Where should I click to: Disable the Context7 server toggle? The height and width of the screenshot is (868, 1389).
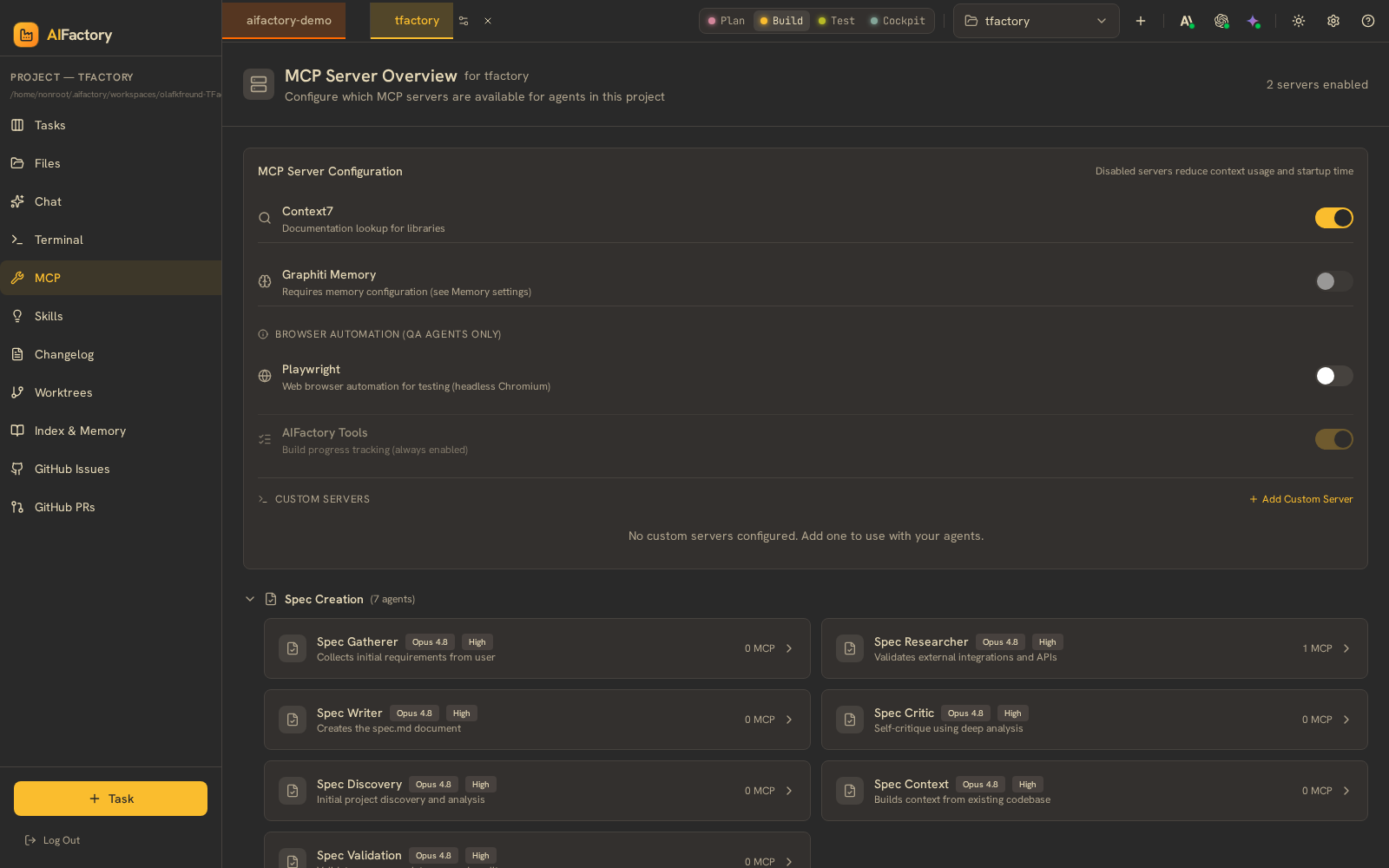pyautogui.click(x=1334, y=218)
